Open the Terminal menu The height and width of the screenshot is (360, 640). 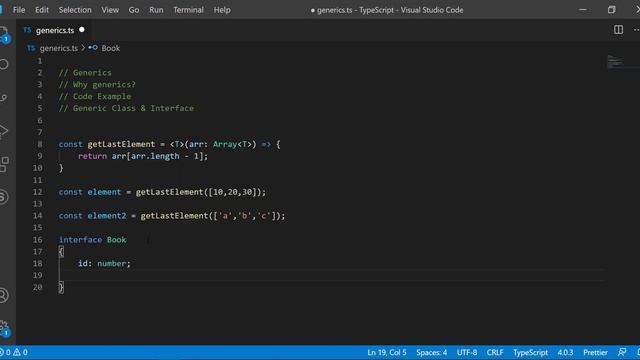click(188, 10)
